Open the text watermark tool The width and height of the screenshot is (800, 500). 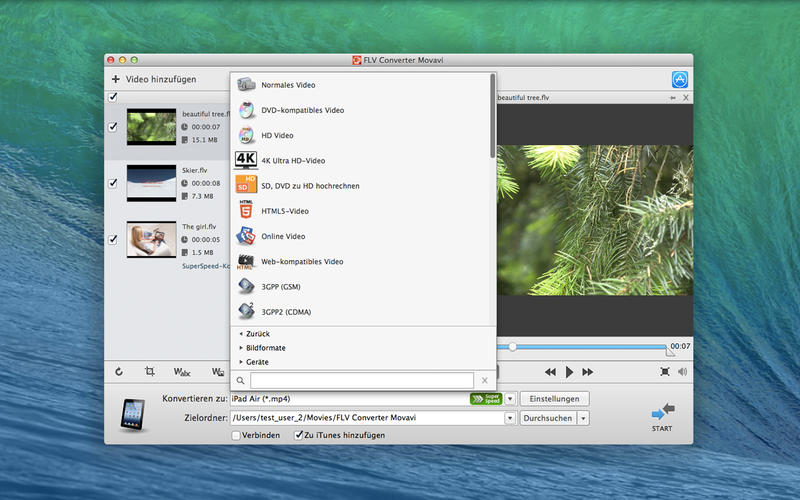point(182,372)
